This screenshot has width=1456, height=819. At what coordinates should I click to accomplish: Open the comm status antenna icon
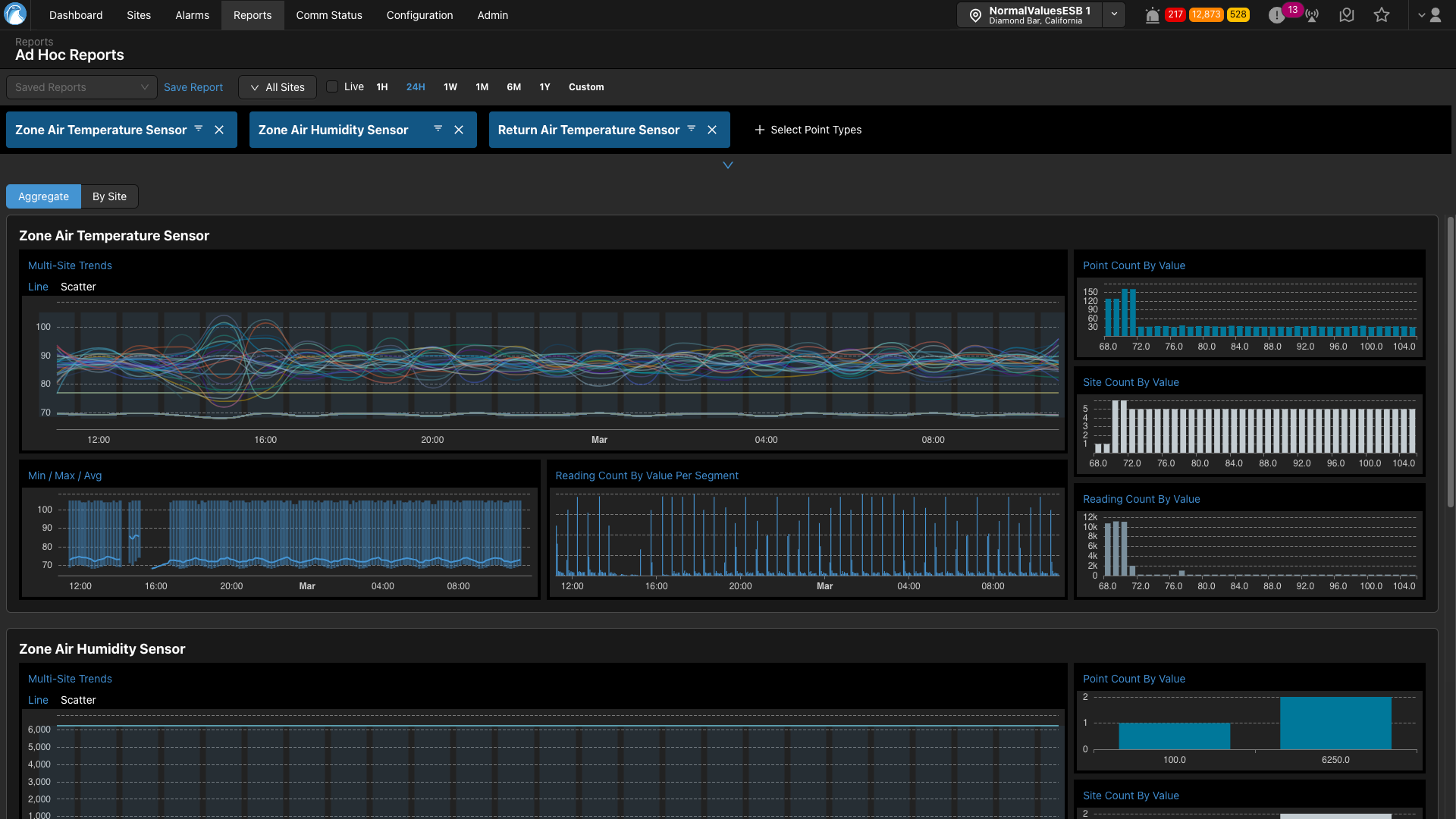pyautogui.click(x=1312, y=15)
